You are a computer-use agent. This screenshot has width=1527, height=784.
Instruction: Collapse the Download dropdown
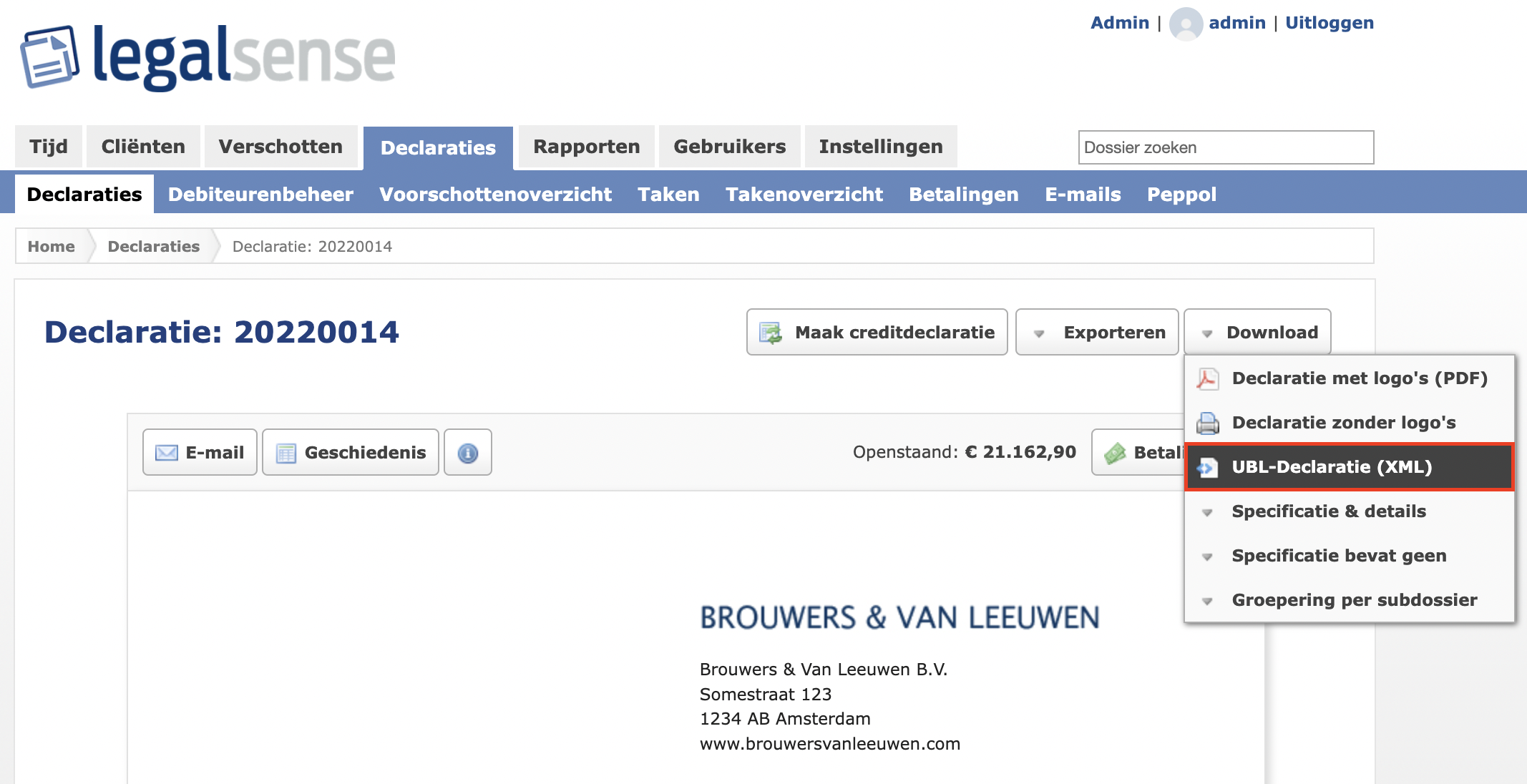point(1257,332)
